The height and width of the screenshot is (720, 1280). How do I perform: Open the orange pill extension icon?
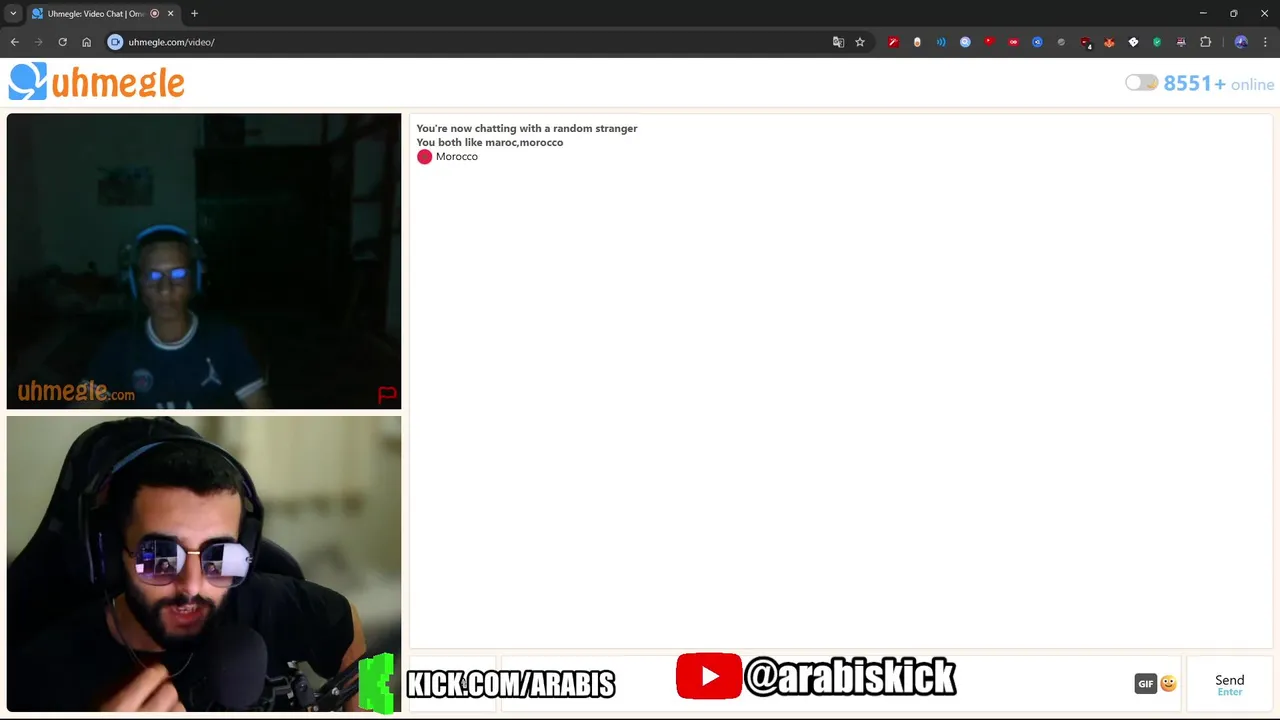(x=917, y=42)
